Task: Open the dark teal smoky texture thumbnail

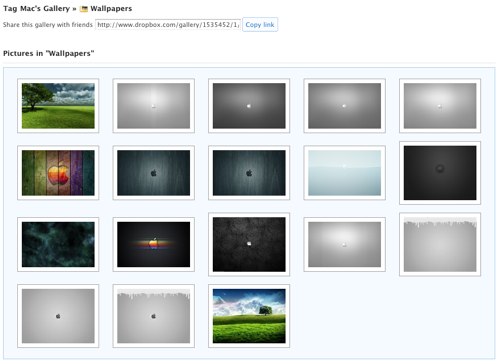Action: tap(58, 244)
